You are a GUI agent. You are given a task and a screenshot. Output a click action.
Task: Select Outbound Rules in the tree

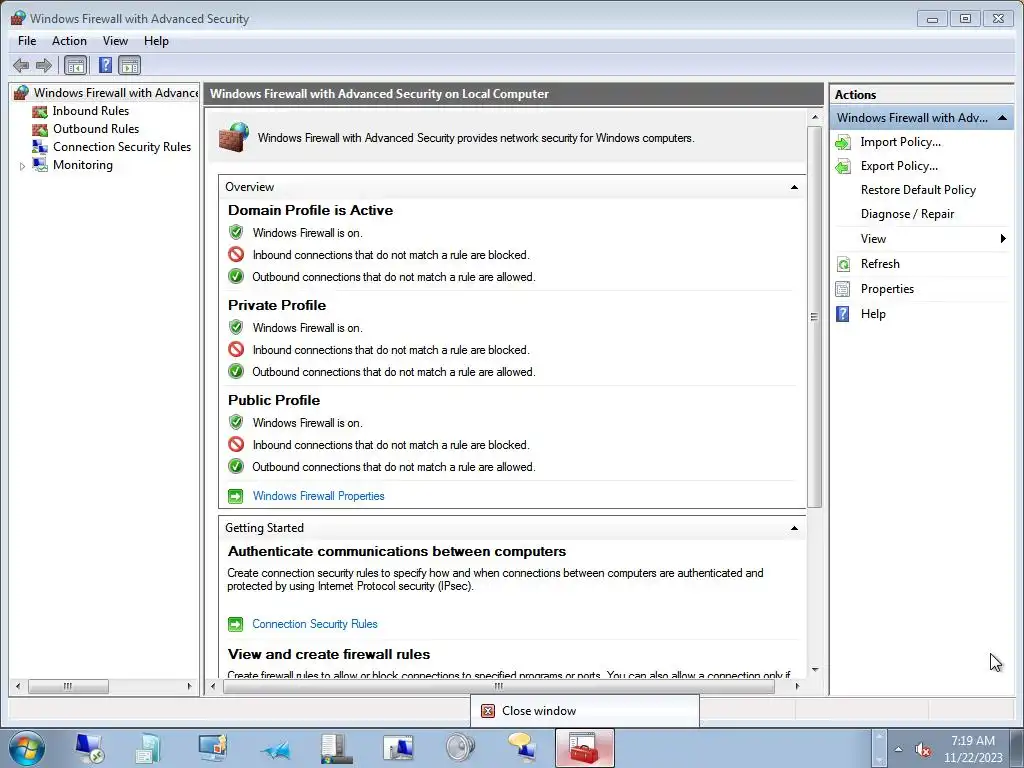pos(96,129)
